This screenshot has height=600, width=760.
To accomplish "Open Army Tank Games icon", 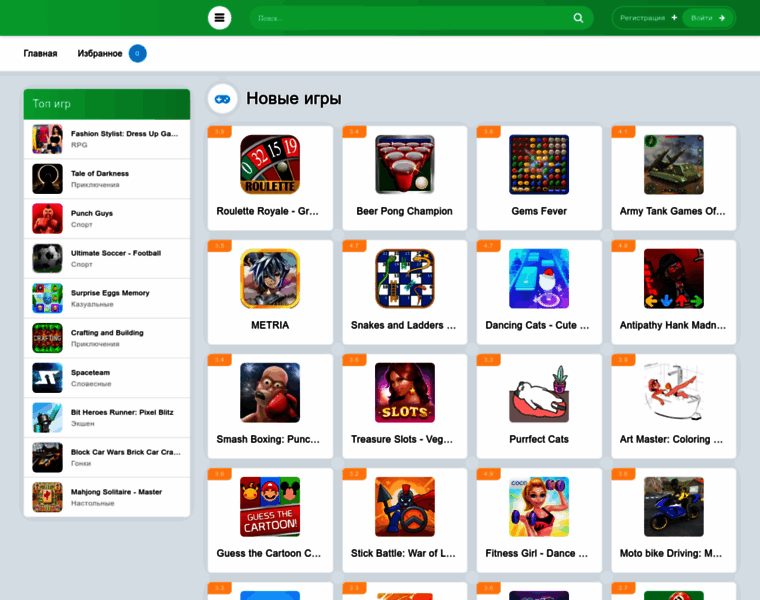I will pos(674,165).
